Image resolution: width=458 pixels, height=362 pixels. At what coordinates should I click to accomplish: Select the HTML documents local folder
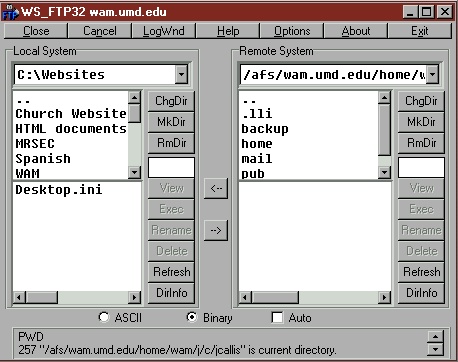71,129
